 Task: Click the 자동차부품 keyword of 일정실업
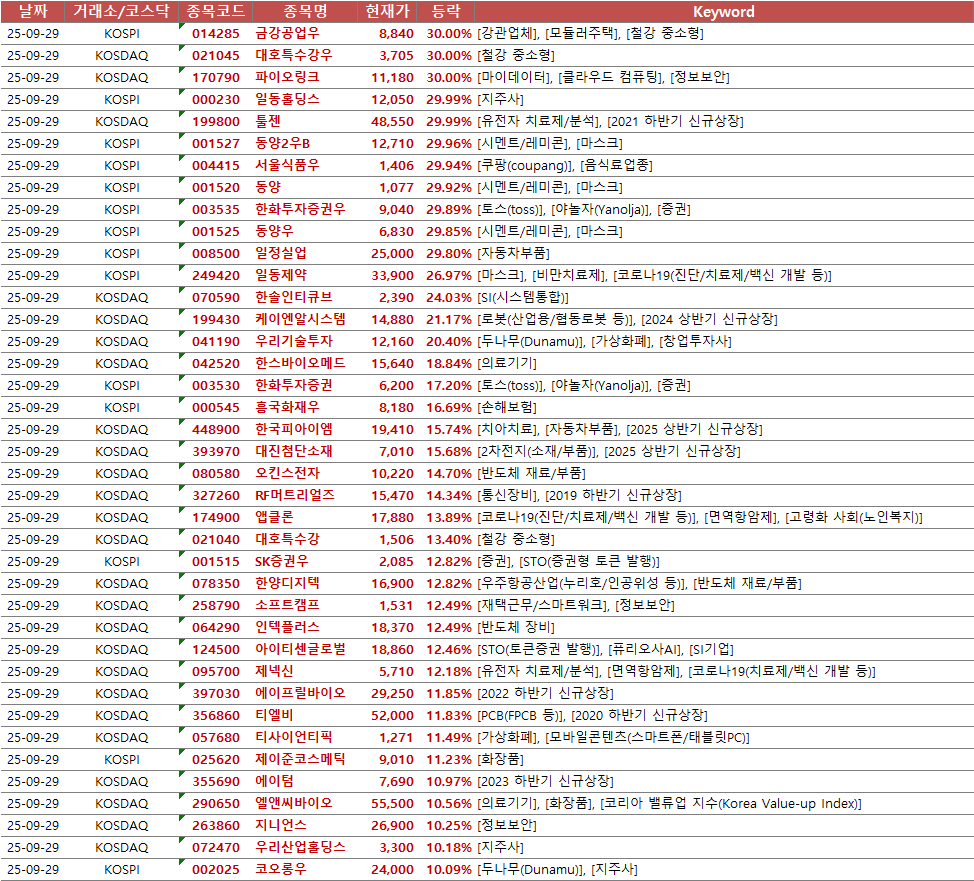[513, 253]
